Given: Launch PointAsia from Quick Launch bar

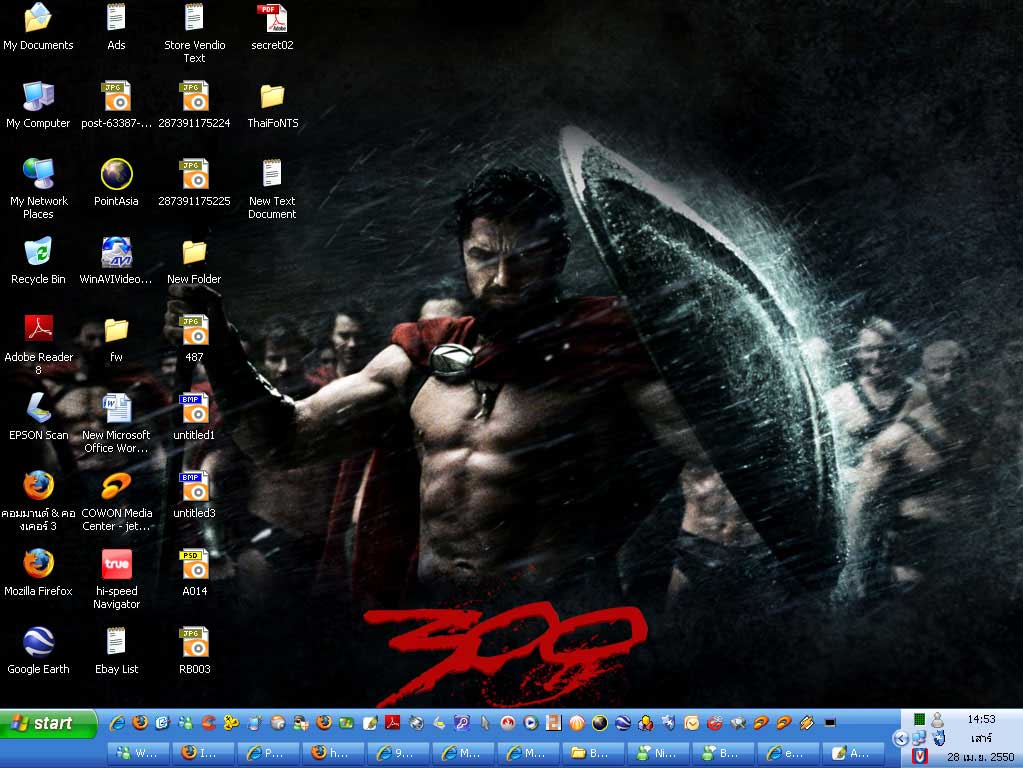Looking at the screenshot, I should click(600, 723).
